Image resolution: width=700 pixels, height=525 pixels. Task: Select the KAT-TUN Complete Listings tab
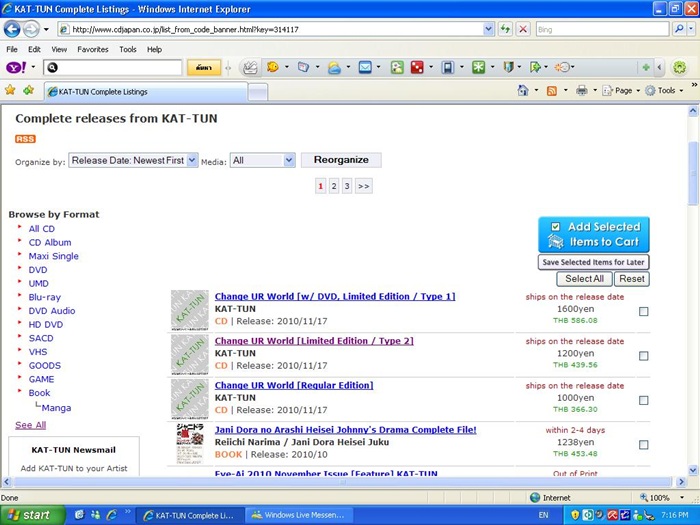[x=146, y=92]
